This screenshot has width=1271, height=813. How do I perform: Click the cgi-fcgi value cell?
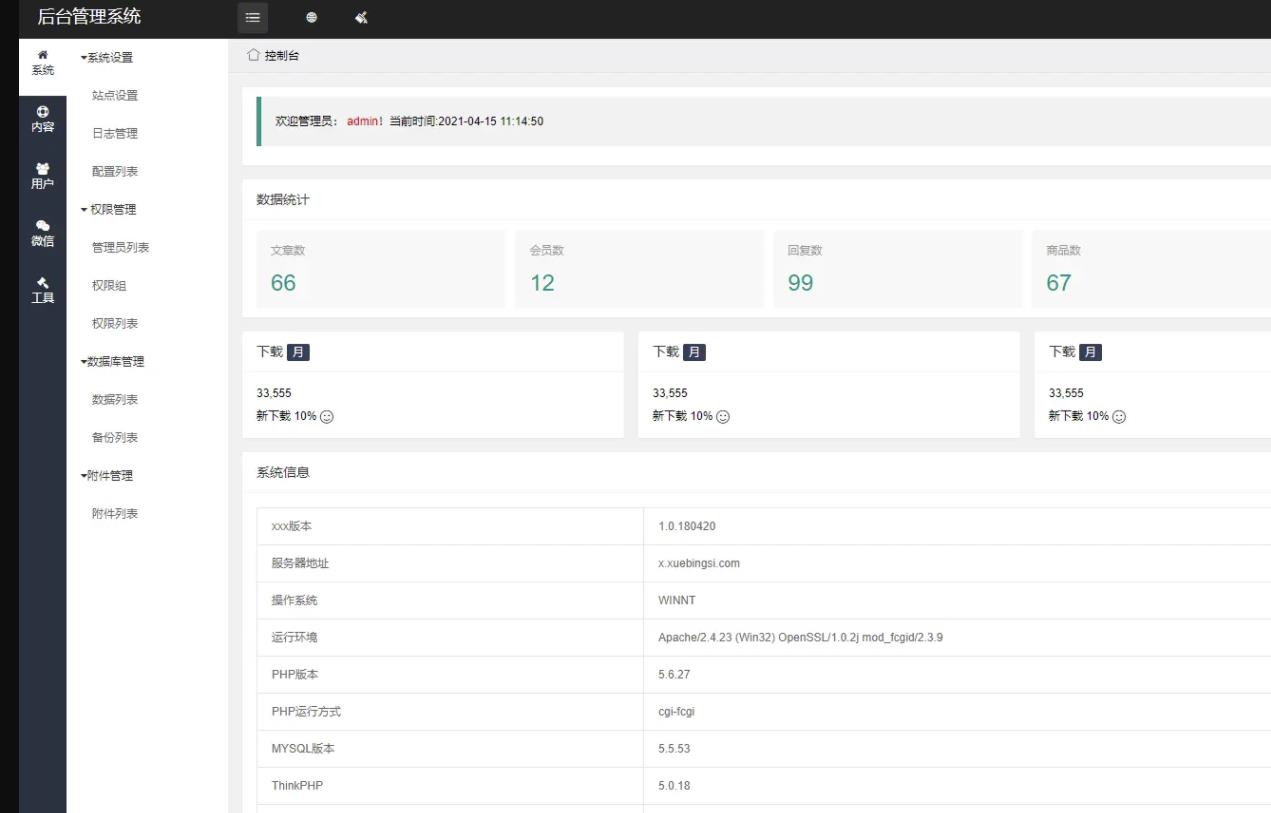676,712
